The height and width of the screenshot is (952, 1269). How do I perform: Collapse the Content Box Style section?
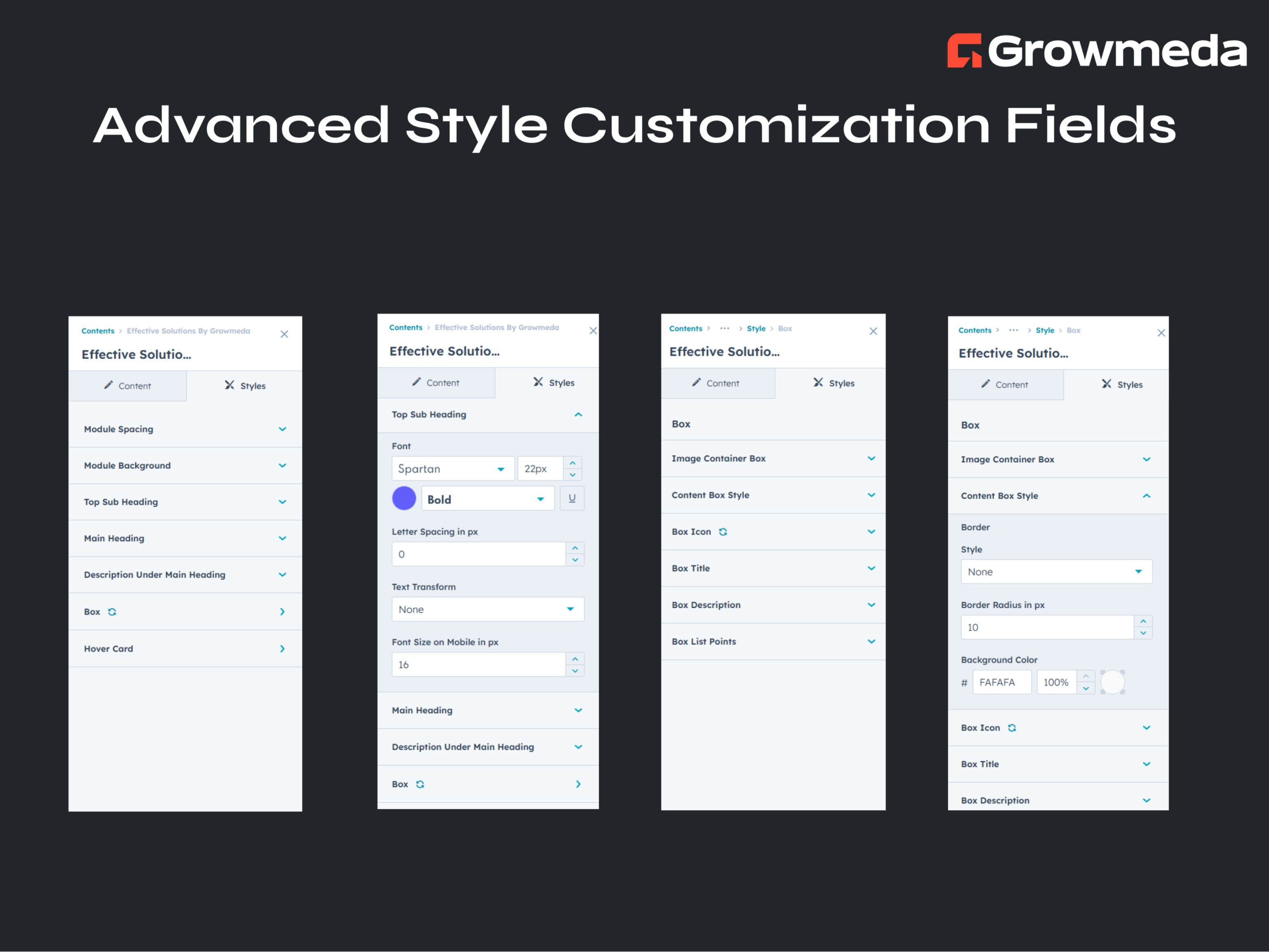tap(1146, 496)
